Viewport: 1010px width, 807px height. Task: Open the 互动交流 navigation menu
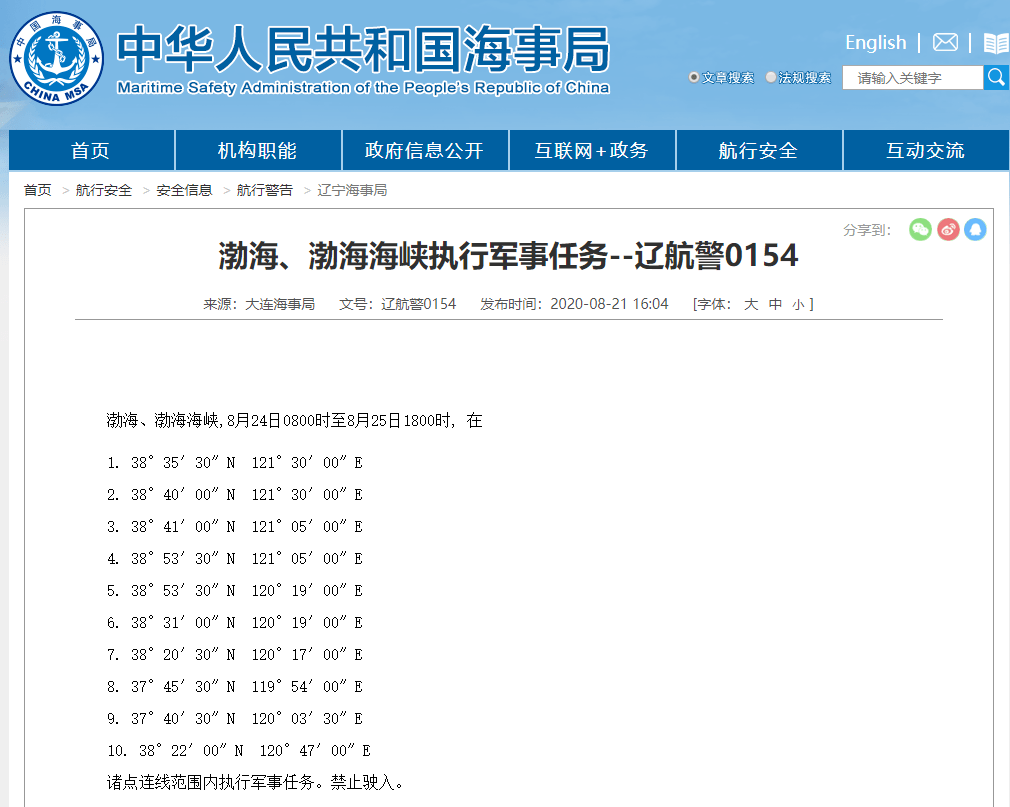pyautogui.click(x=926, y=150)
